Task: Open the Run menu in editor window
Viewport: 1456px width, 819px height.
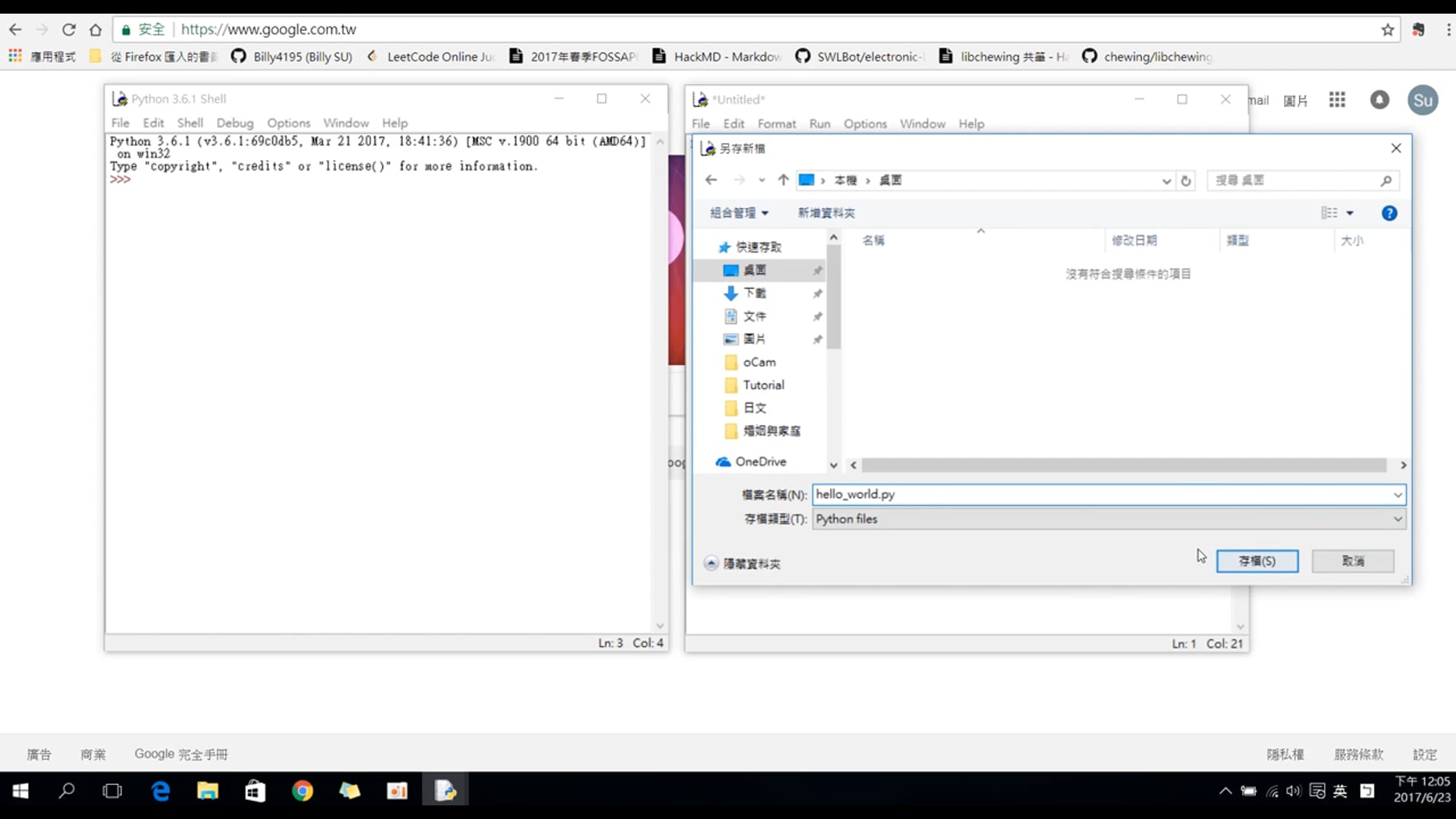Action: click(819, 124)
